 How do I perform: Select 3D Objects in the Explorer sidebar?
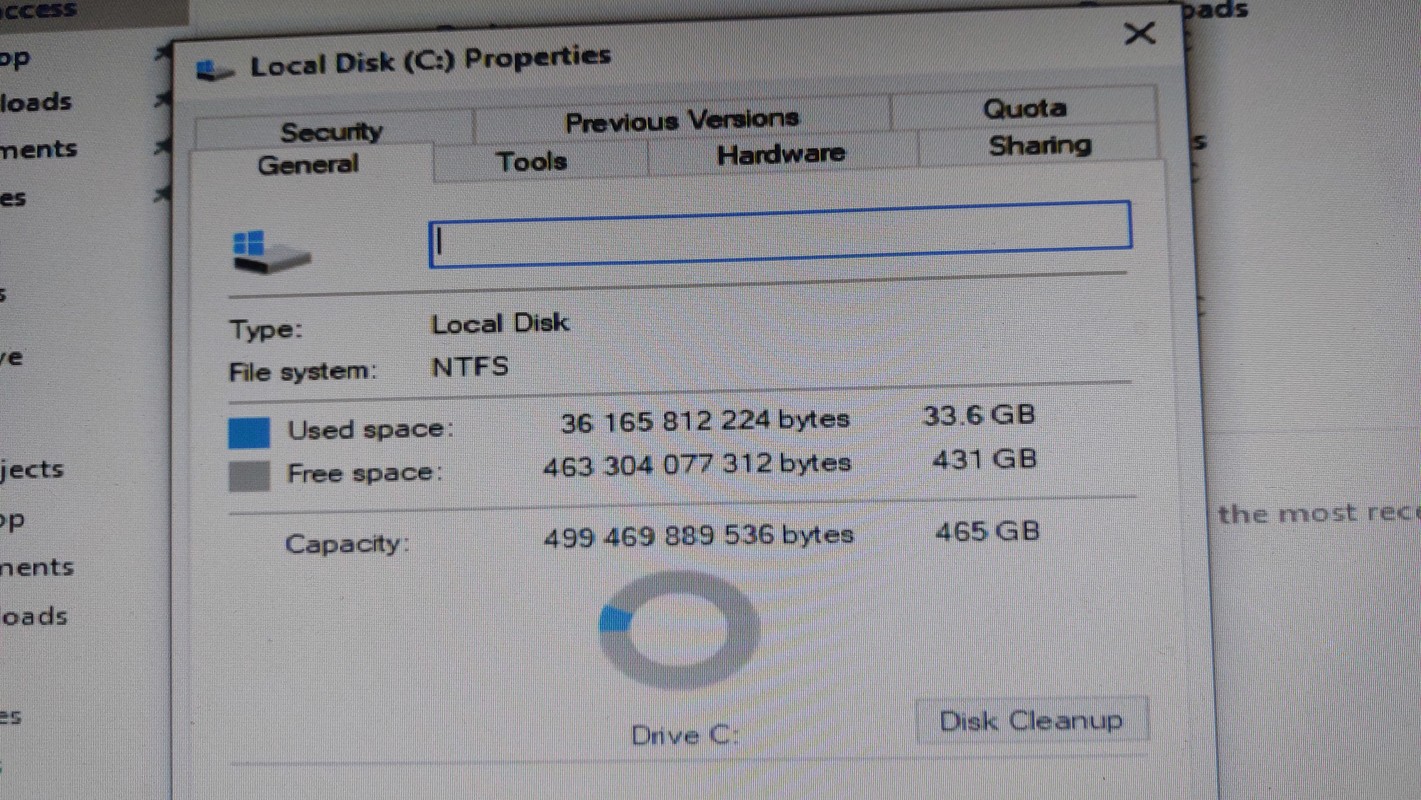[x=32, y=469]
